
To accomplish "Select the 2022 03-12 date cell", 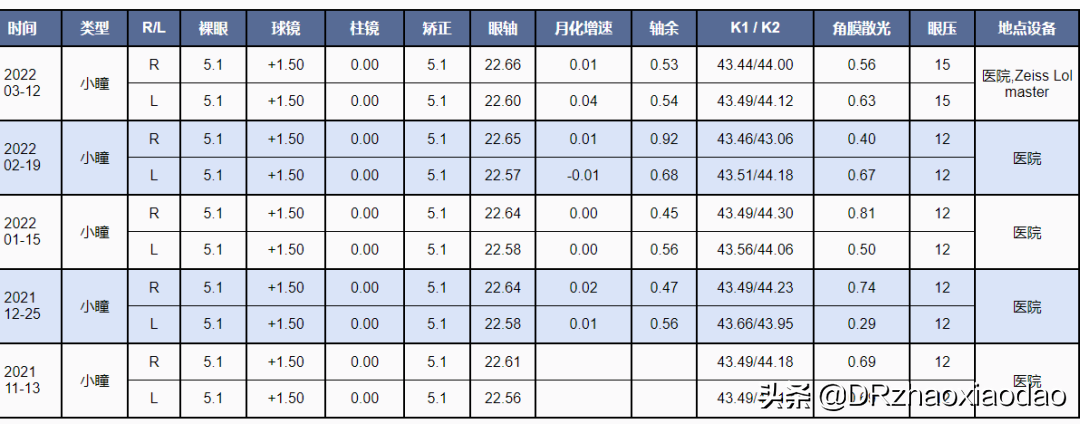I will pyautogui.click(x=22, y=83).
